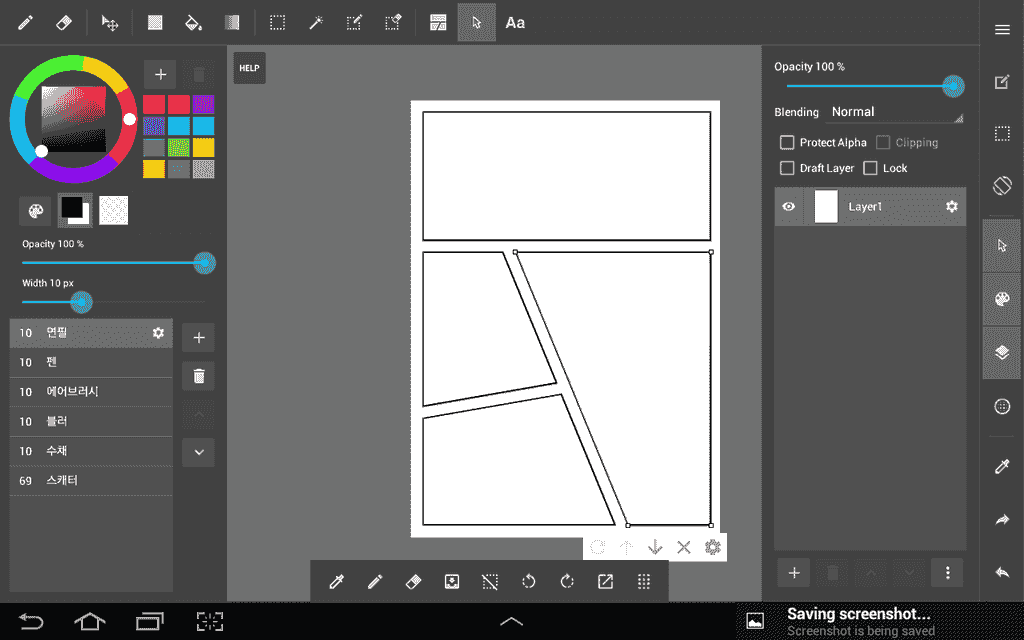Switch to the 수채 watercolor brush

click(x=90, y=451)
